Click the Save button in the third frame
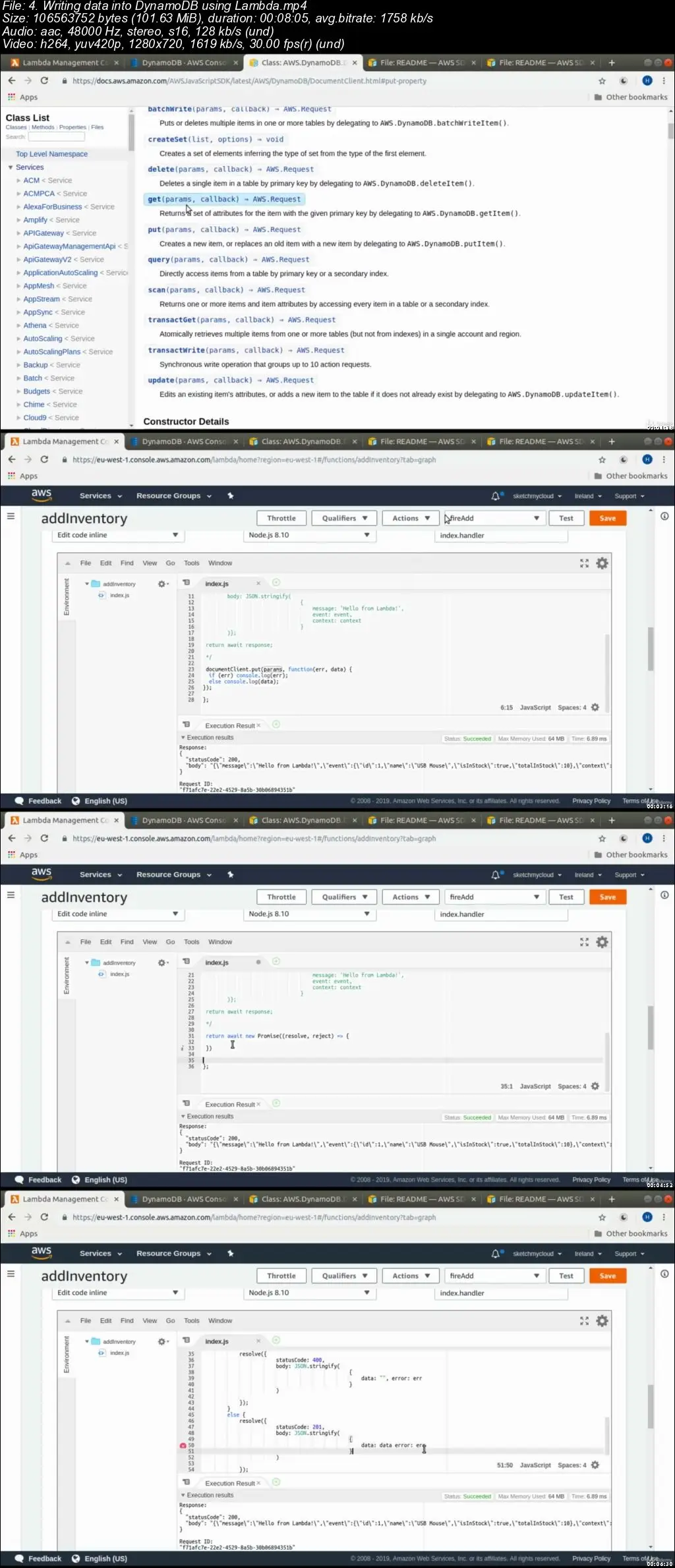675x1568 pixels. (x=608, y=897)
